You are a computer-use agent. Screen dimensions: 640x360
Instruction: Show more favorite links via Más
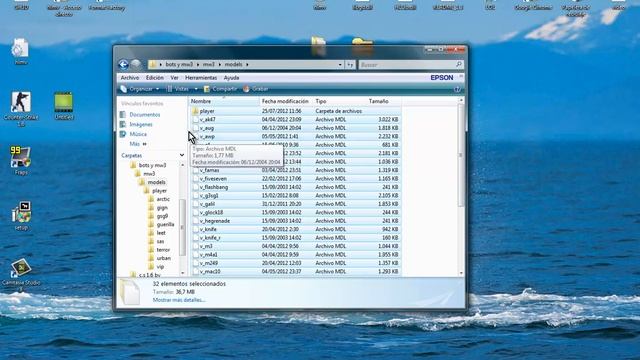pos(138,144)
